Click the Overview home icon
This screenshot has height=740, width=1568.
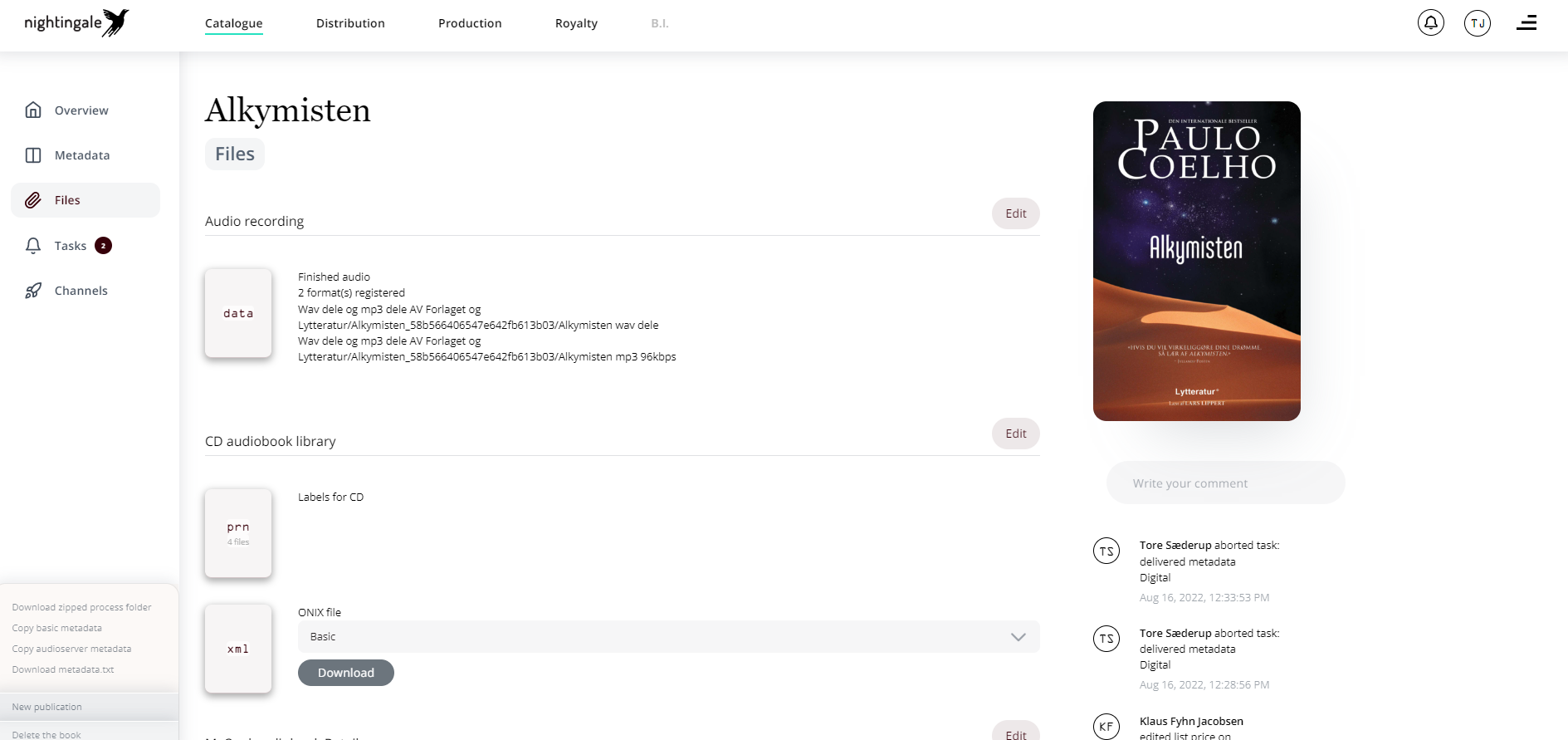coord(33,110)
